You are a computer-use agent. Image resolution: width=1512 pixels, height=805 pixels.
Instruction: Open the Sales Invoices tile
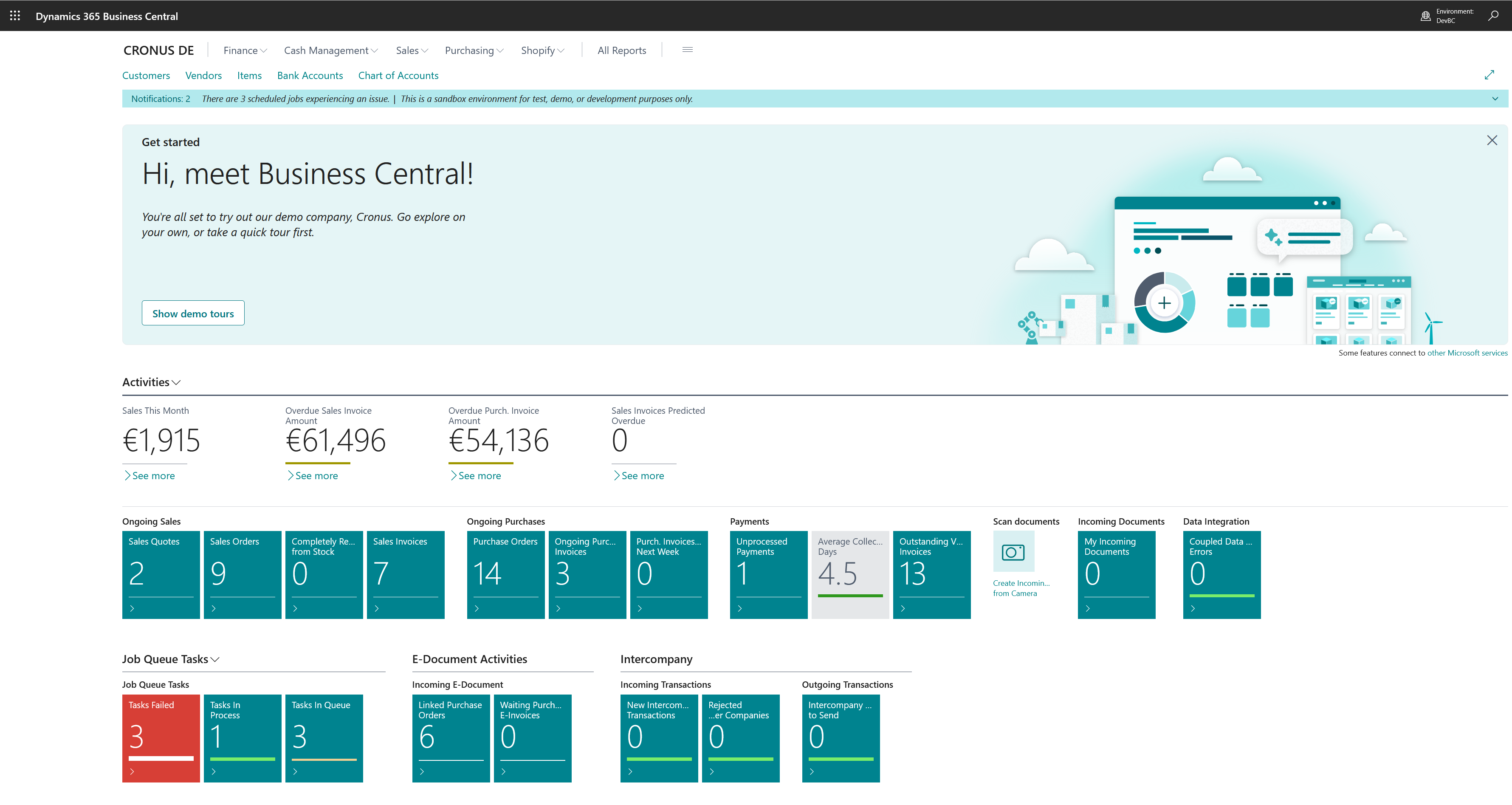(x=406, y=575)
